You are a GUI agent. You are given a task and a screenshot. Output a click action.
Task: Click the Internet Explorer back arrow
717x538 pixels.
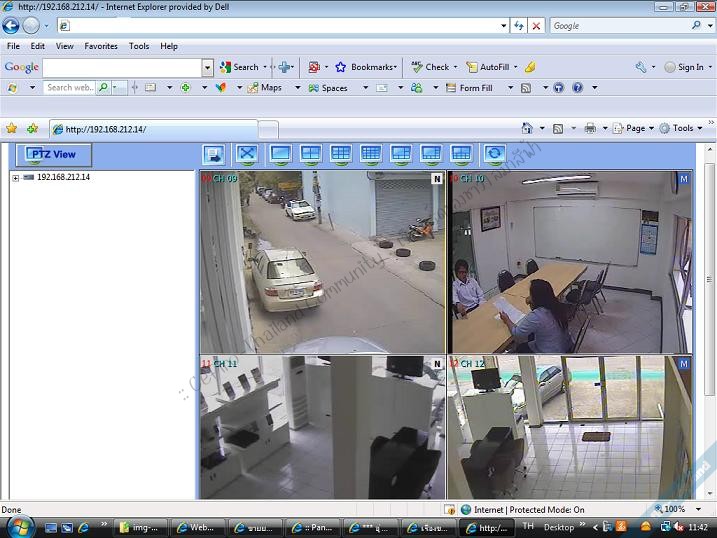click(x=11, y=25)
